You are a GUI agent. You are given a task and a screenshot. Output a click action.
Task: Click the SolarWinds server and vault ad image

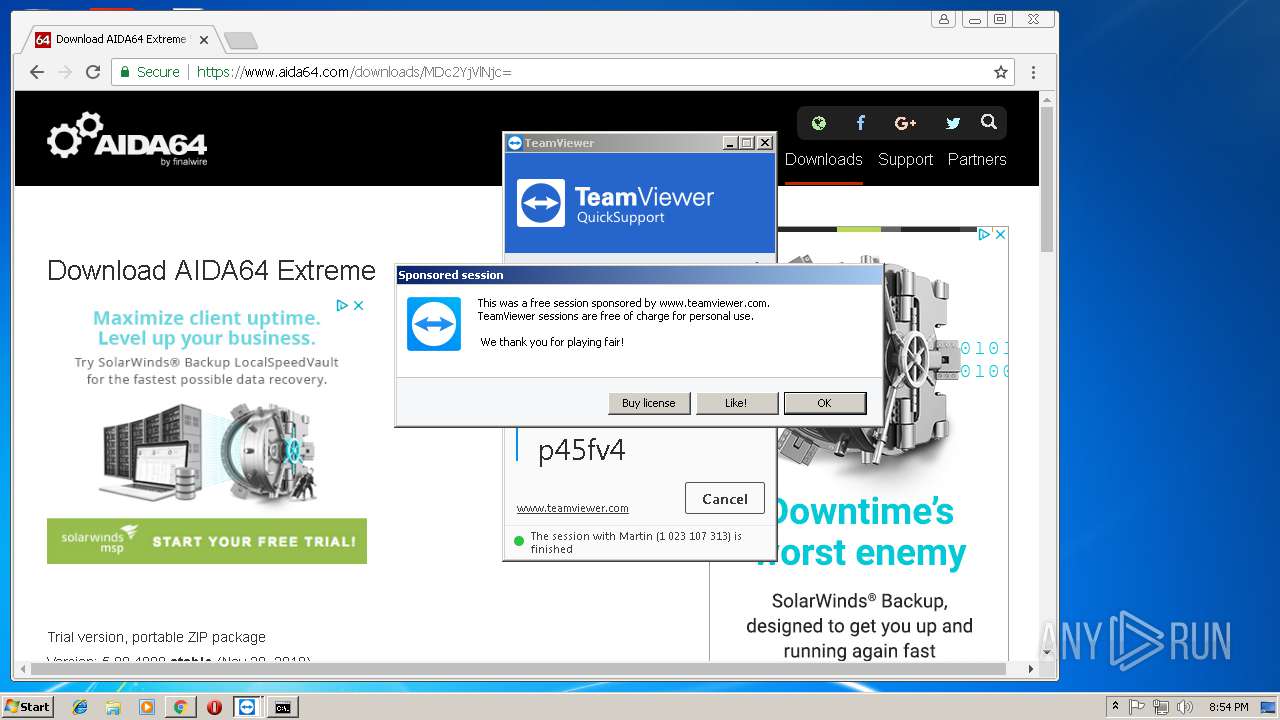[x=207, y=453]
